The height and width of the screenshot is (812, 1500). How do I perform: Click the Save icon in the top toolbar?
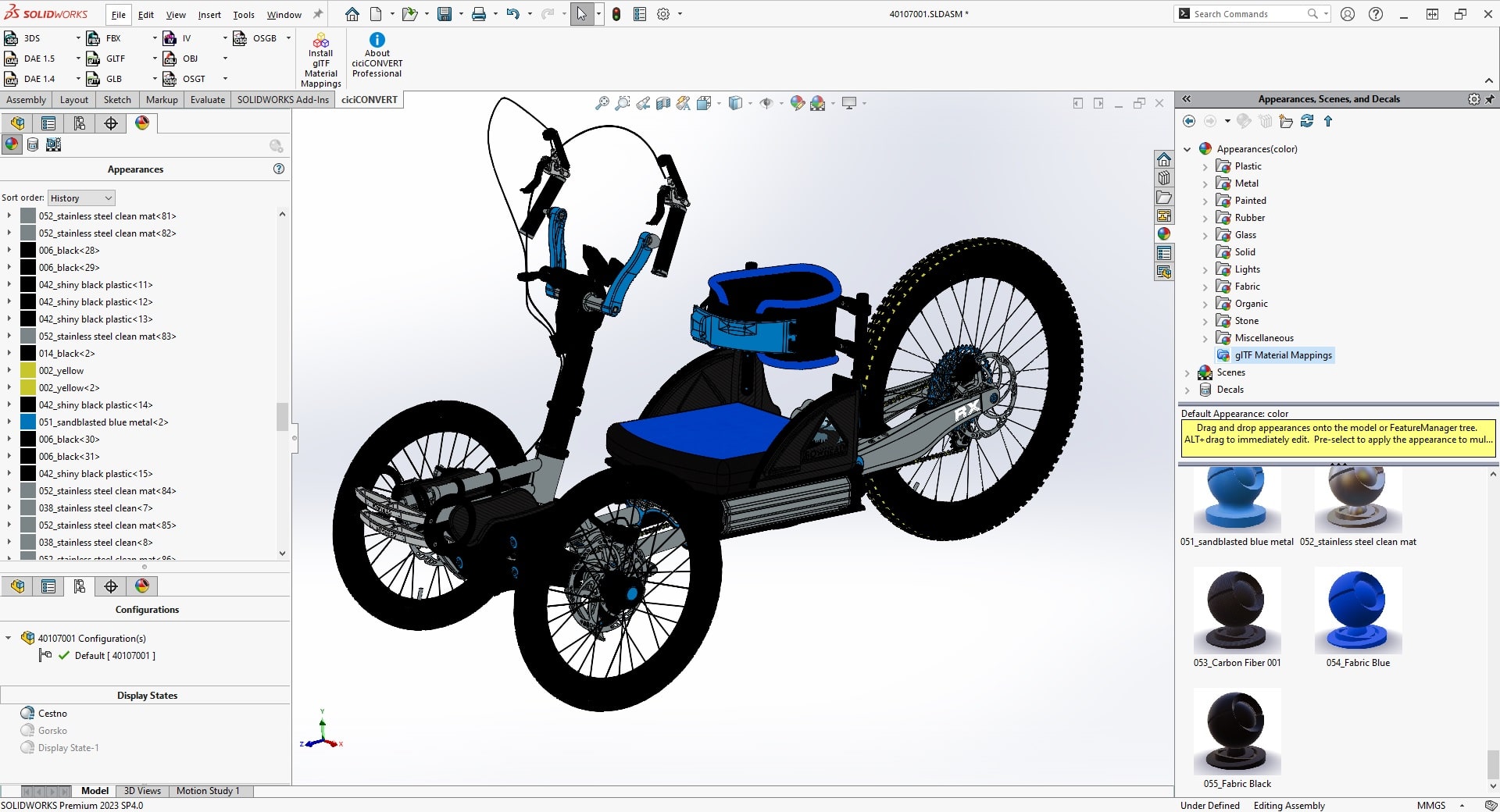click(x=445, y=14)
